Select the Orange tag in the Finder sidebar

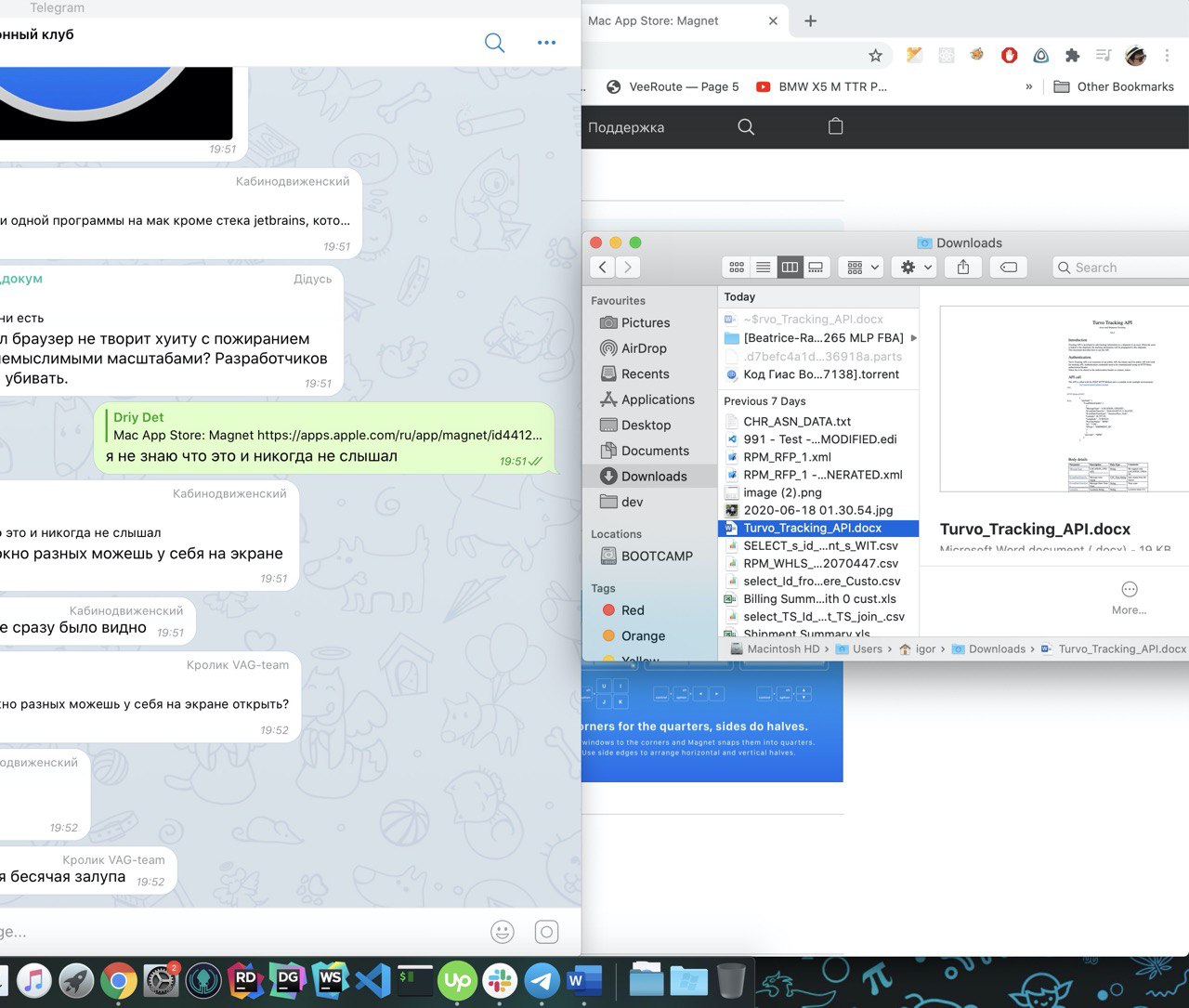tap(643, 635)
